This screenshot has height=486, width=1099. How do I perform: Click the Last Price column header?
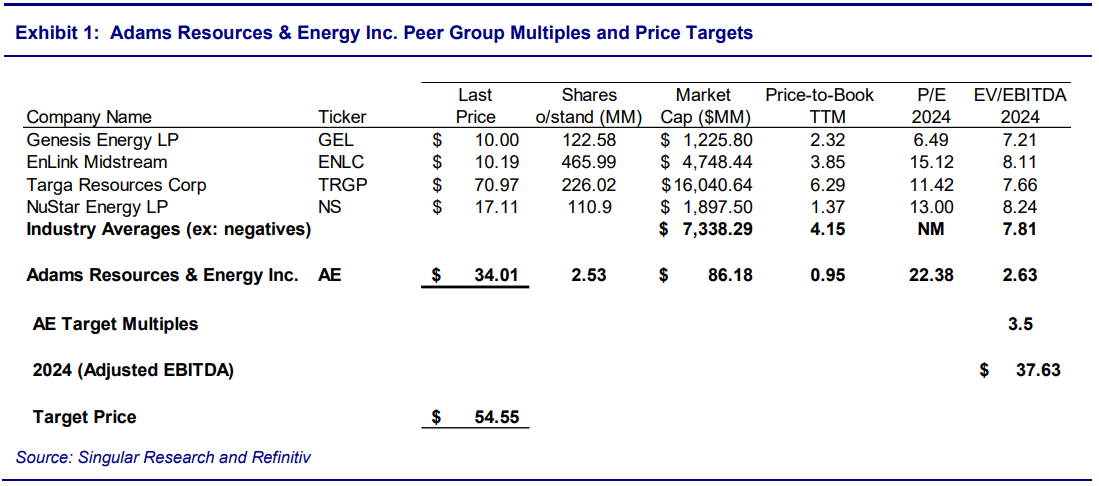475,106
